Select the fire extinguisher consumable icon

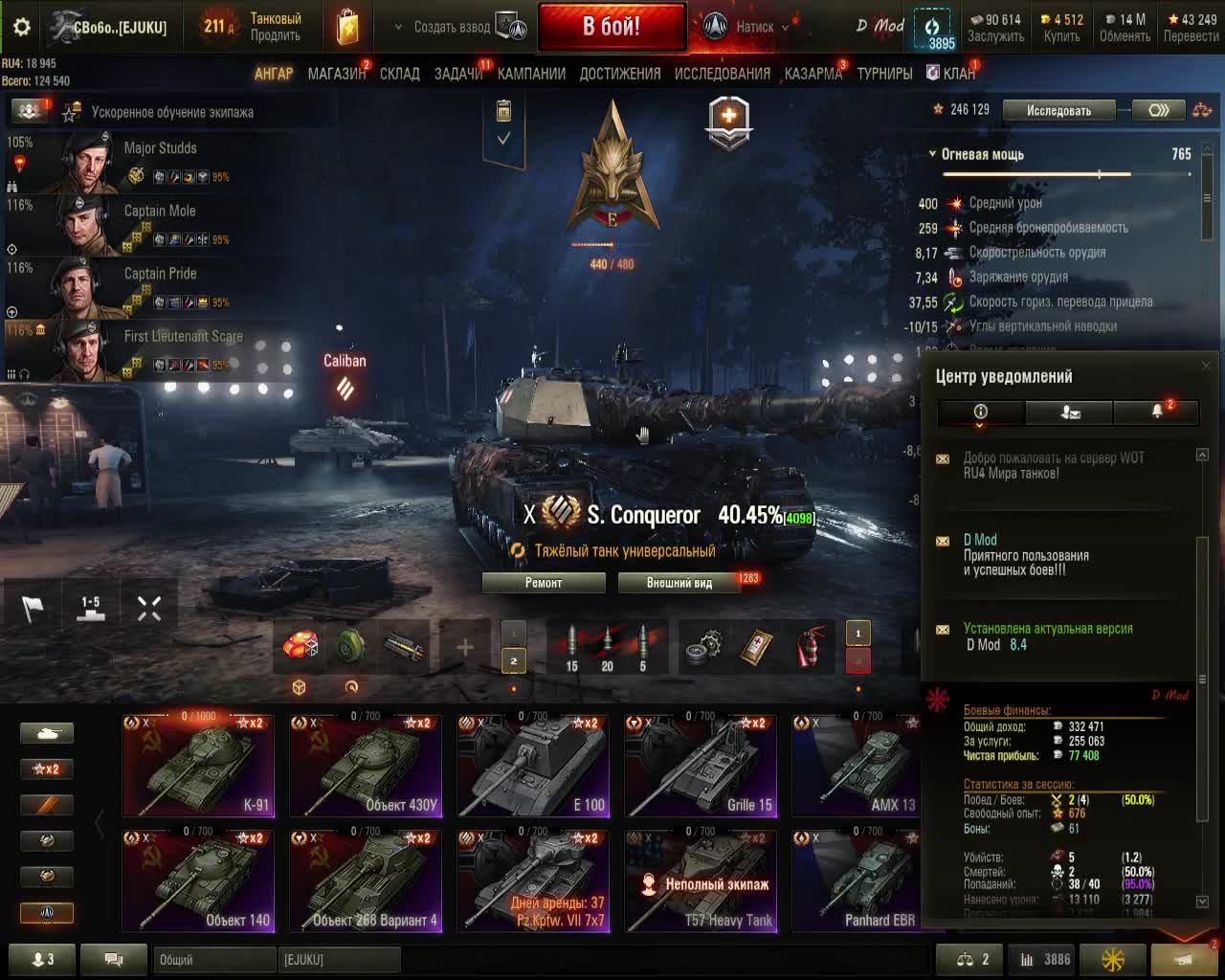point(812,648)
